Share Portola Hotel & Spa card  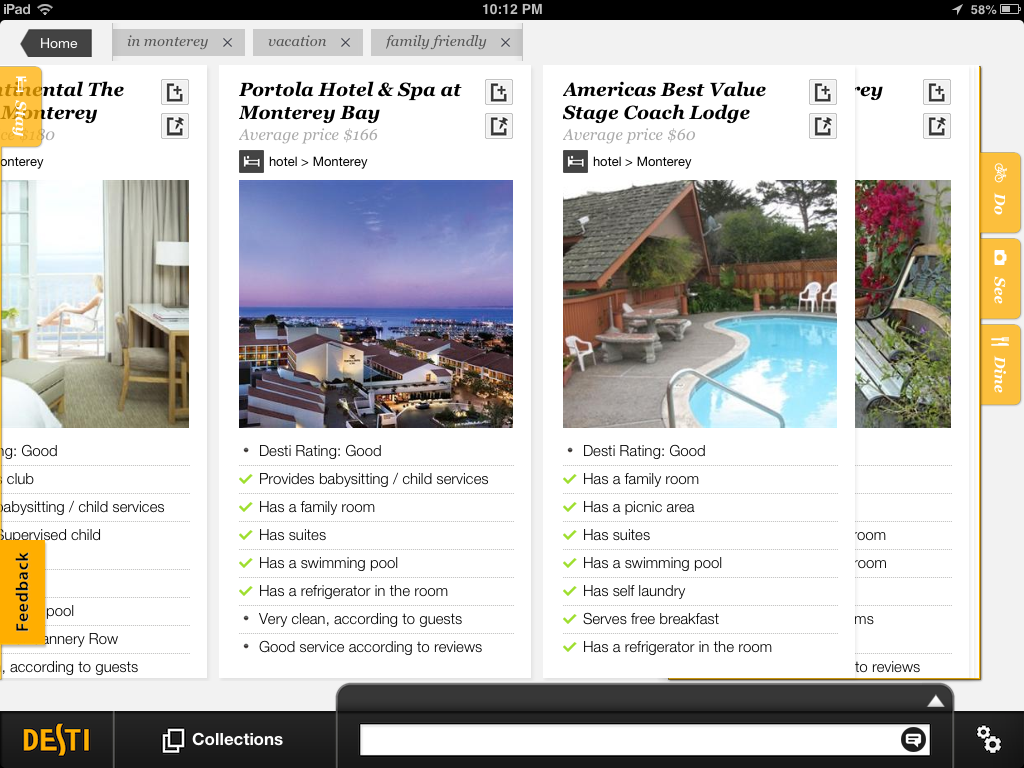499,126
